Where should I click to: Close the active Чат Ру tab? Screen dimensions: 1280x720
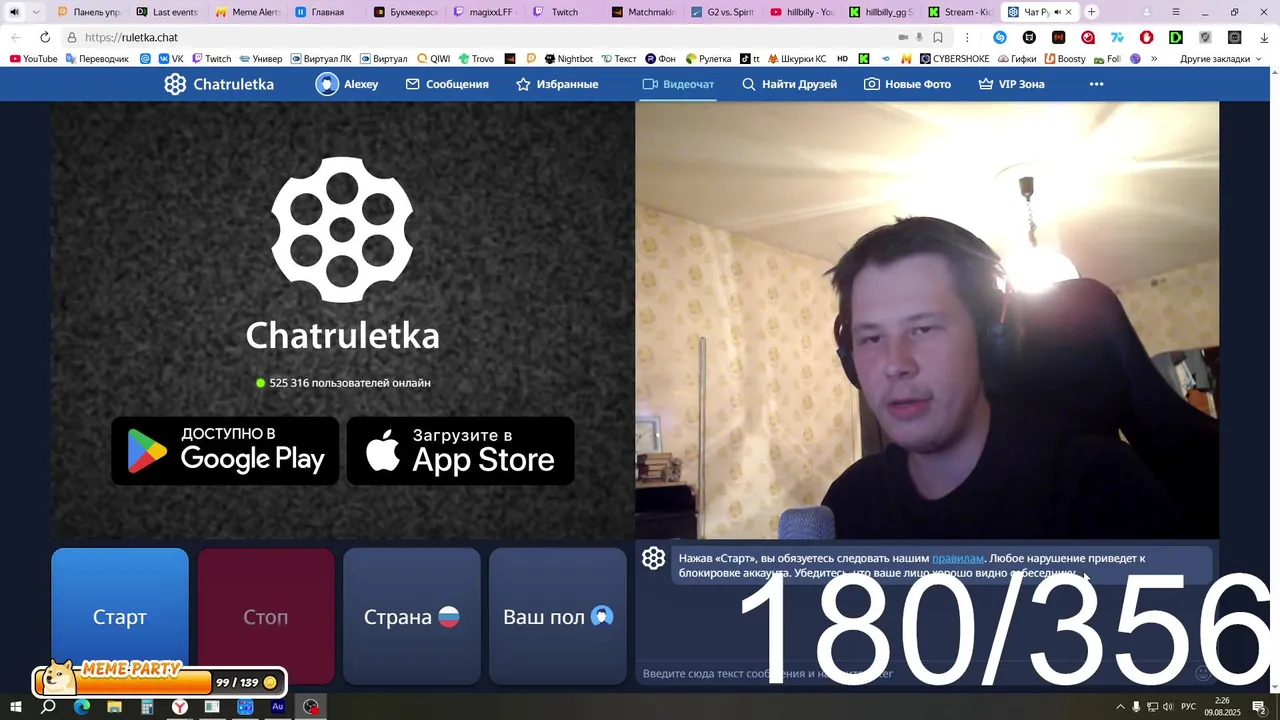coord(1069,12)
